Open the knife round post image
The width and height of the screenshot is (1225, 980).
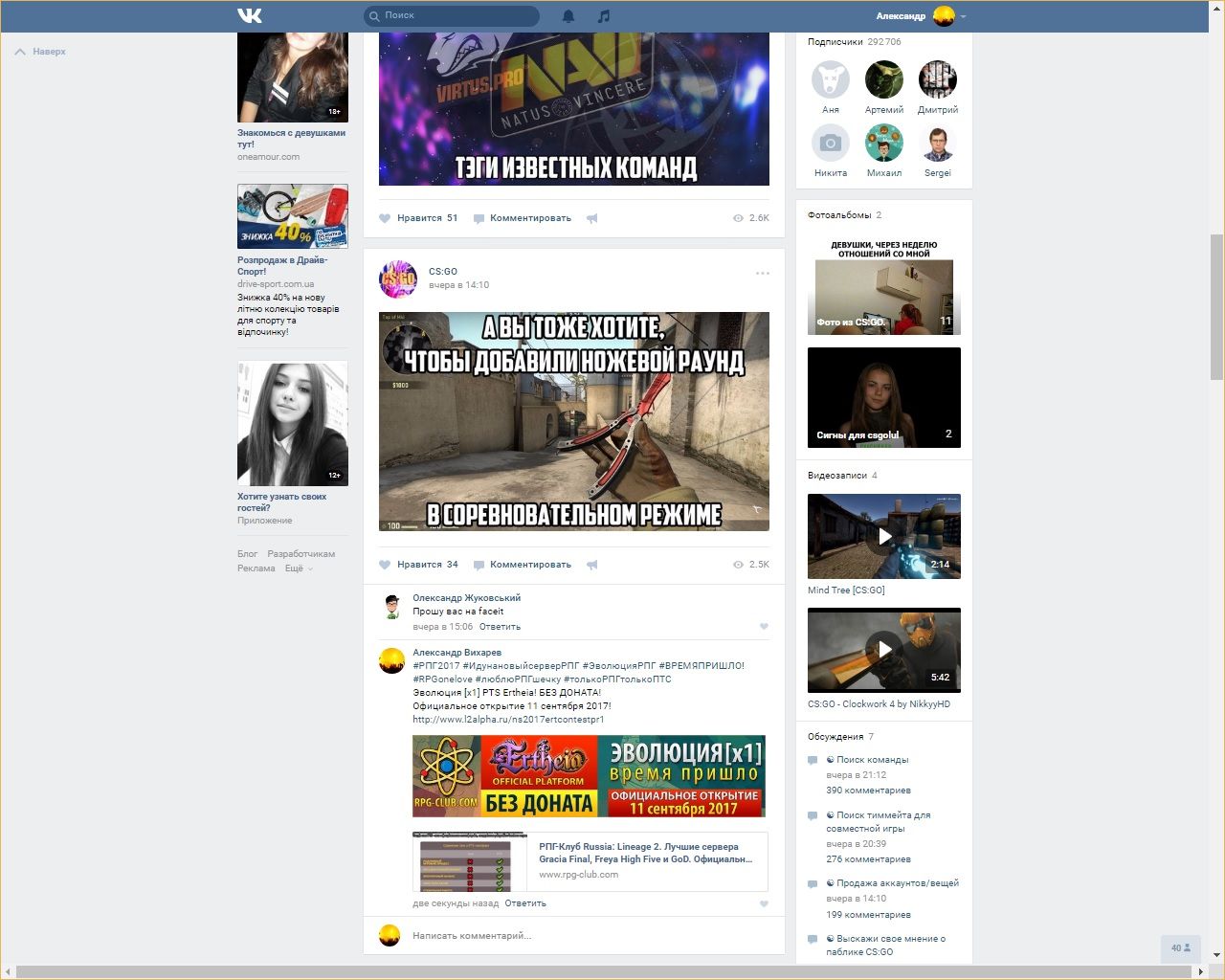coord(574,421)
